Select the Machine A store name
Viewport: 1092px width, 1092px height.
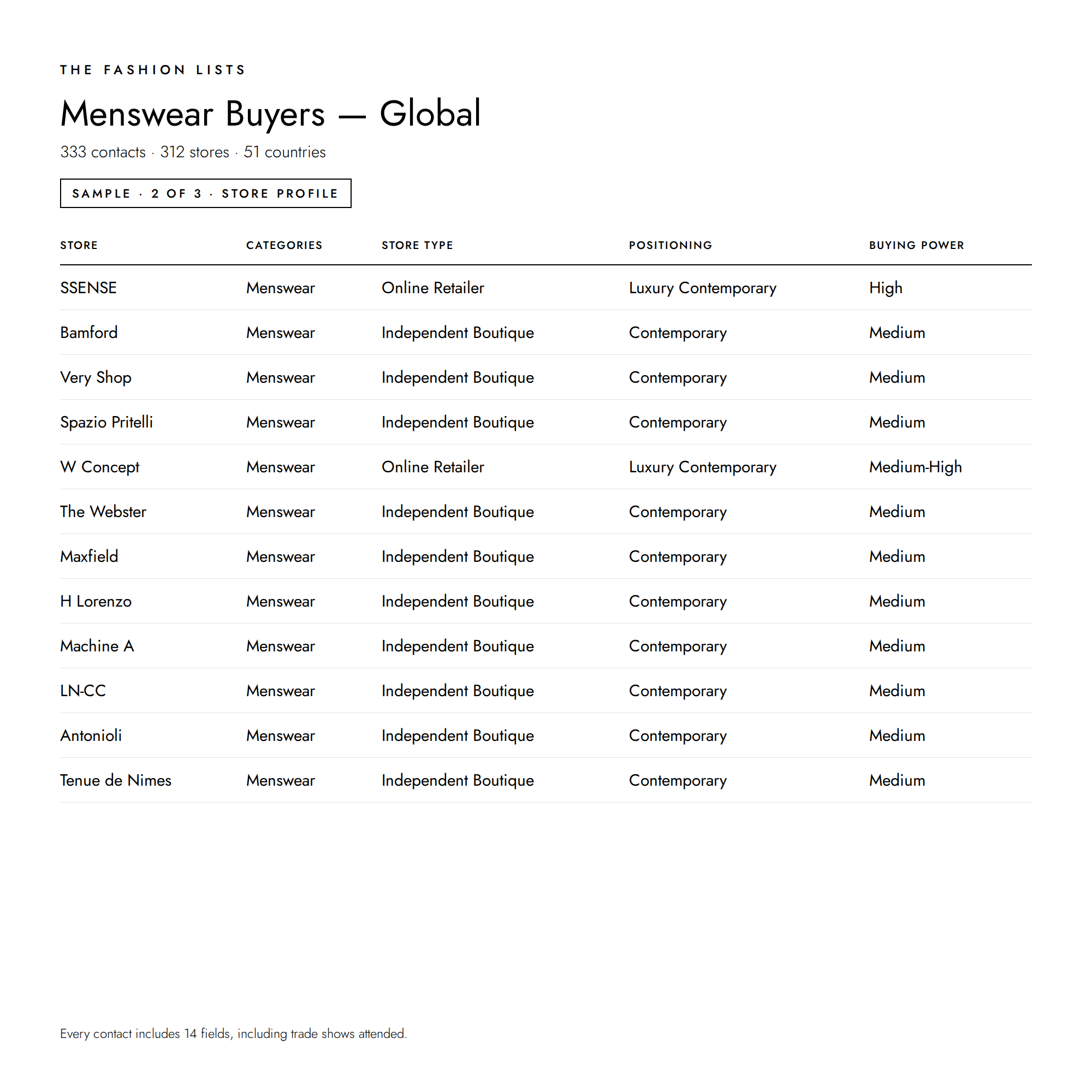(x=97, y=646)
